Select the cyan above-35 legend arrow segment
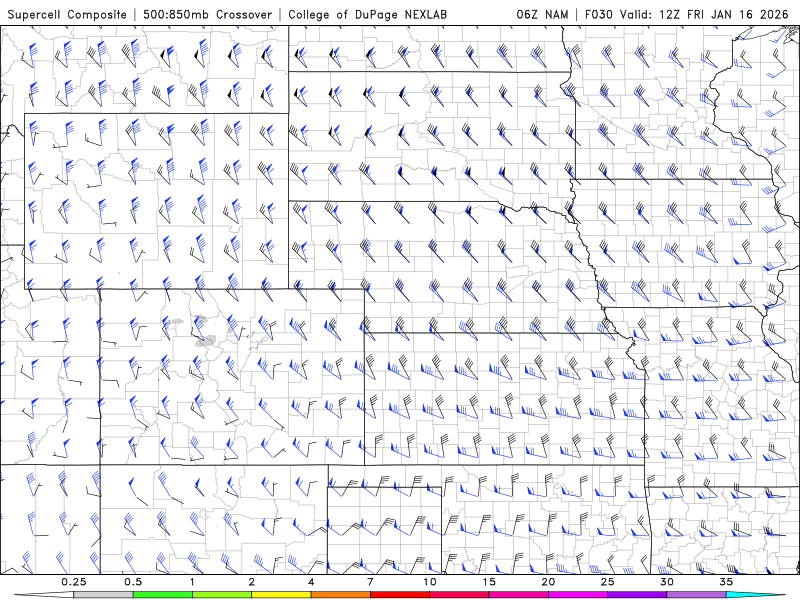Screen dimensions: 800x600 757,595
